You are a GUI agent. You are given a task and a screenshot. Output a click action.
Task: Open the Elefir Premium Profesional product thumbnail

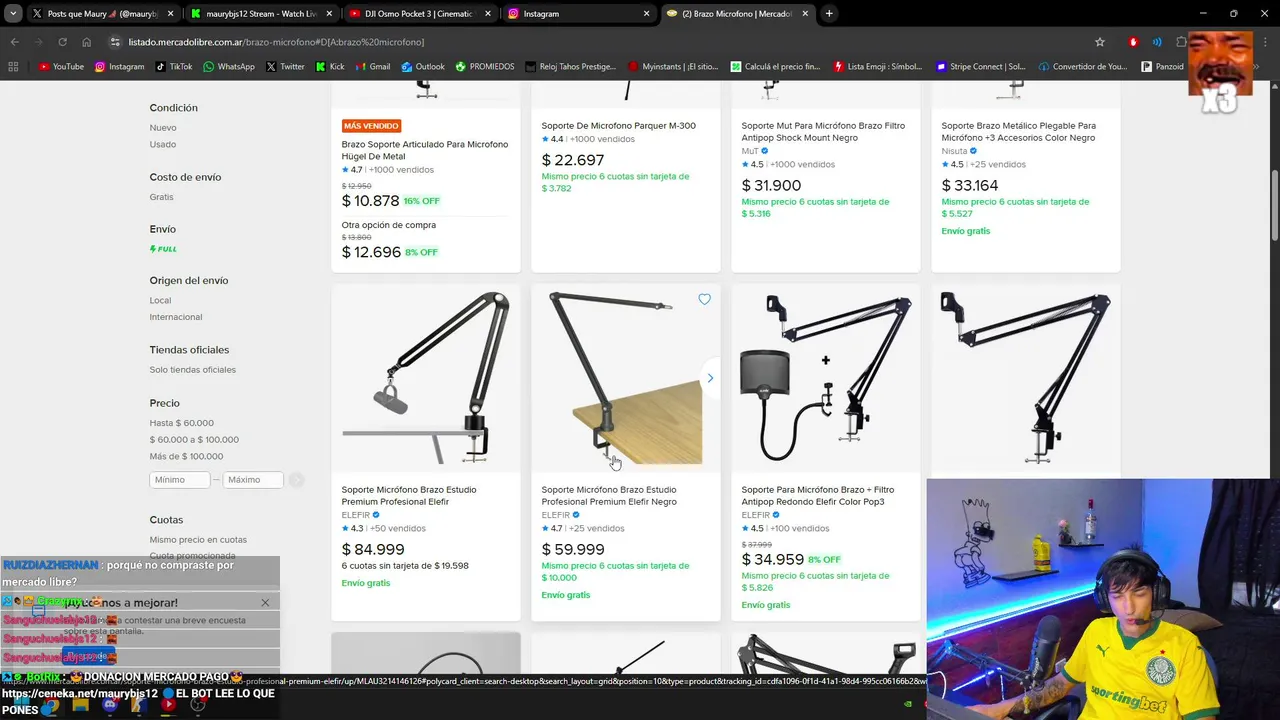426,378
